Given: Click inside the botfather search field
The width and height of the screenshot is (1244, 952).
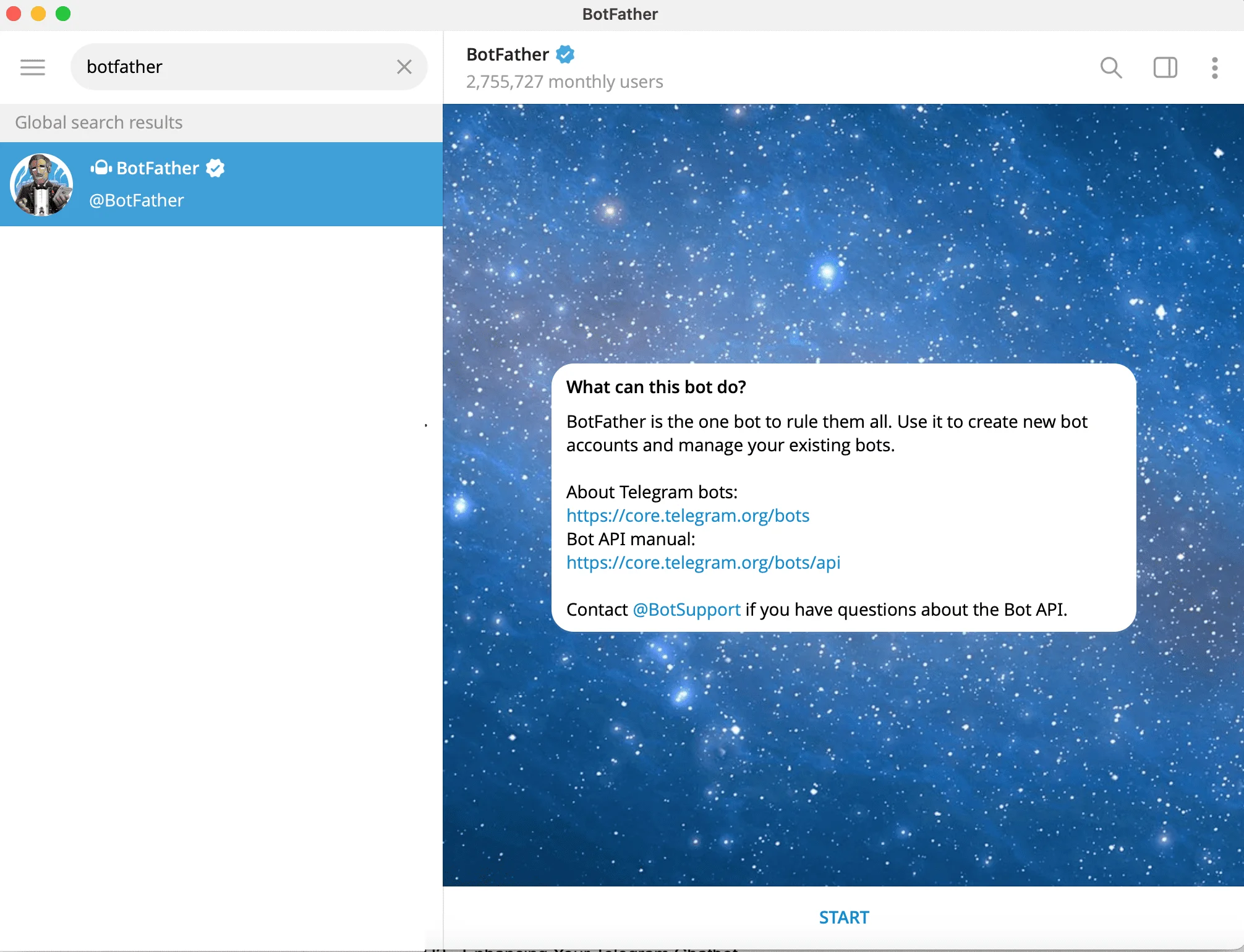Looking at the screenshot, I should 235,67.
